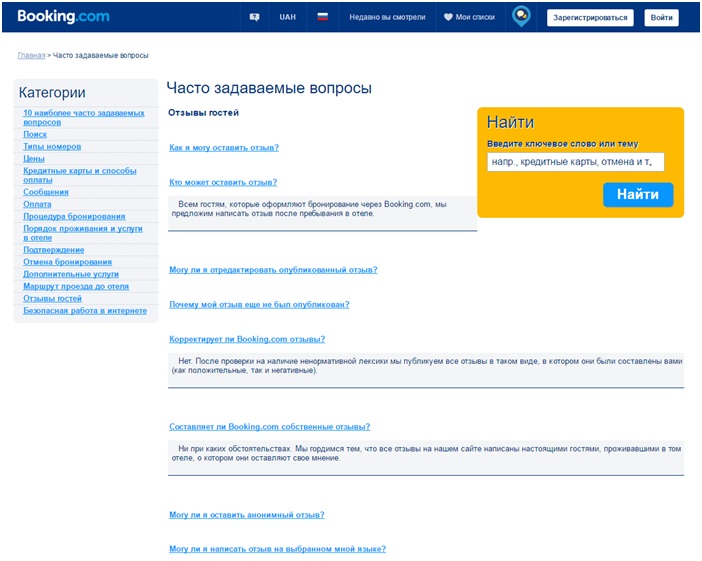
Task: Expand Почему мой отзыв еще не был опубликован?
Action: (x=259, y=304)
